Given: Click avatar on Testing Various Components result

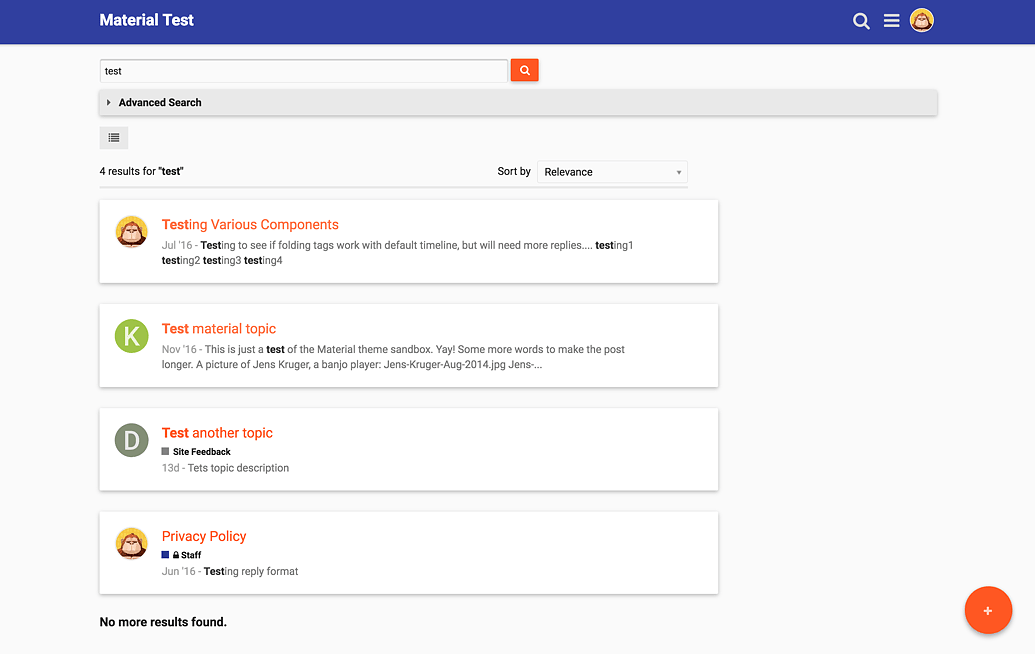Looking at the screenshot, I should click(132, 232).
